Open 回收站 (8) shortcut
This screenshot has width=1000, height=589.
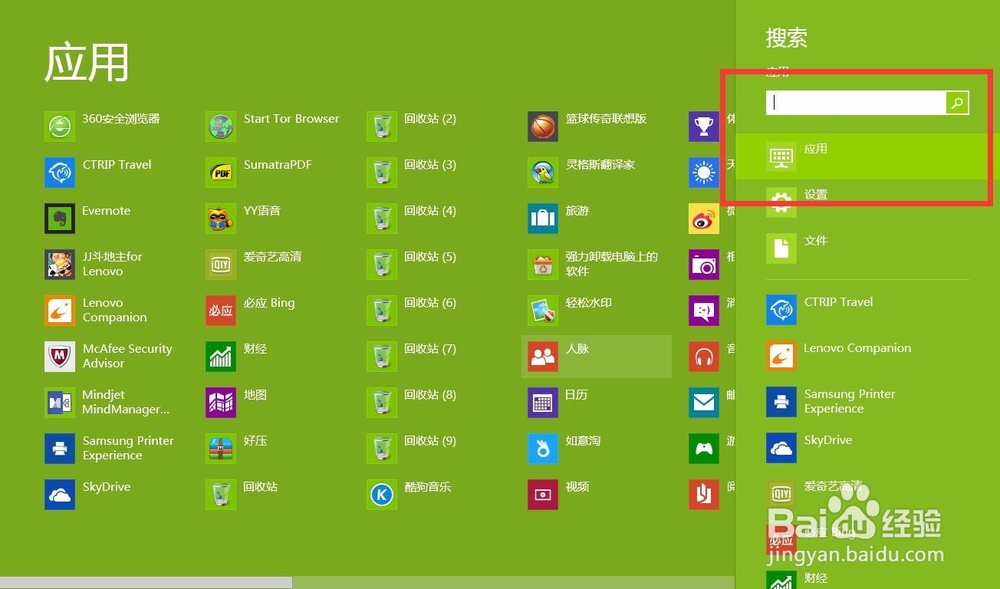[x=411, y=402]
